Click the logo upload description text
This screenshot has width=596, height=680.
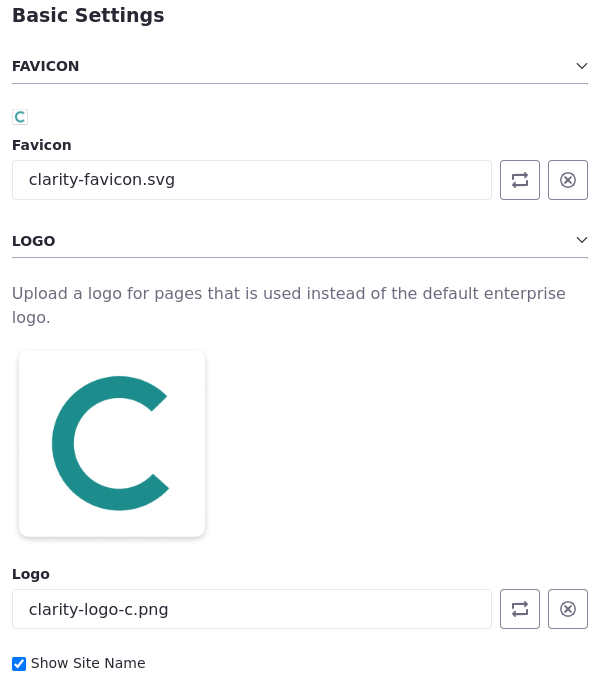pos(289,305)
